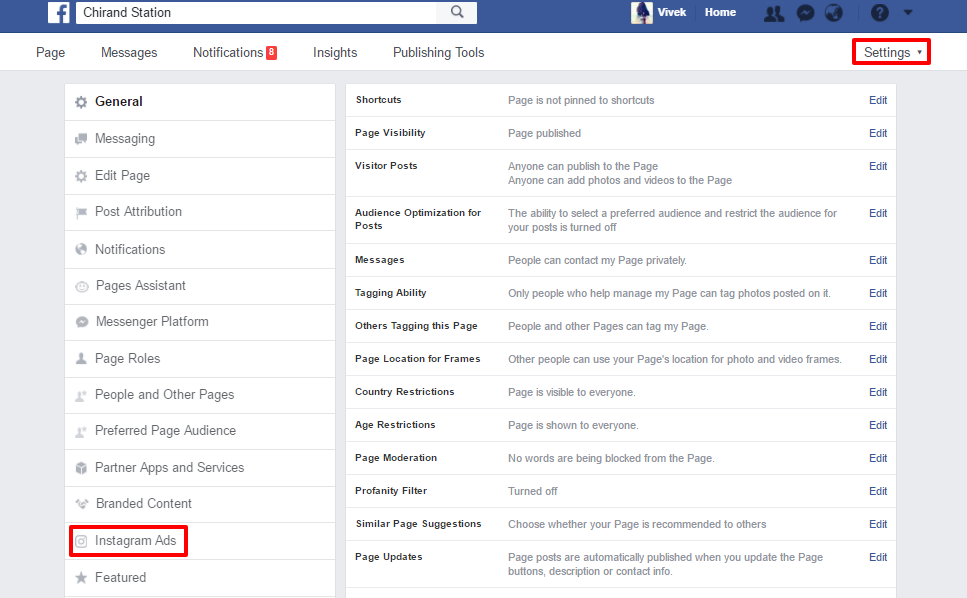Image resolution: width=967 pixels, height=598 pixels.
Task: Select Branded Content handshake icon
Action: tap(81, 504)
